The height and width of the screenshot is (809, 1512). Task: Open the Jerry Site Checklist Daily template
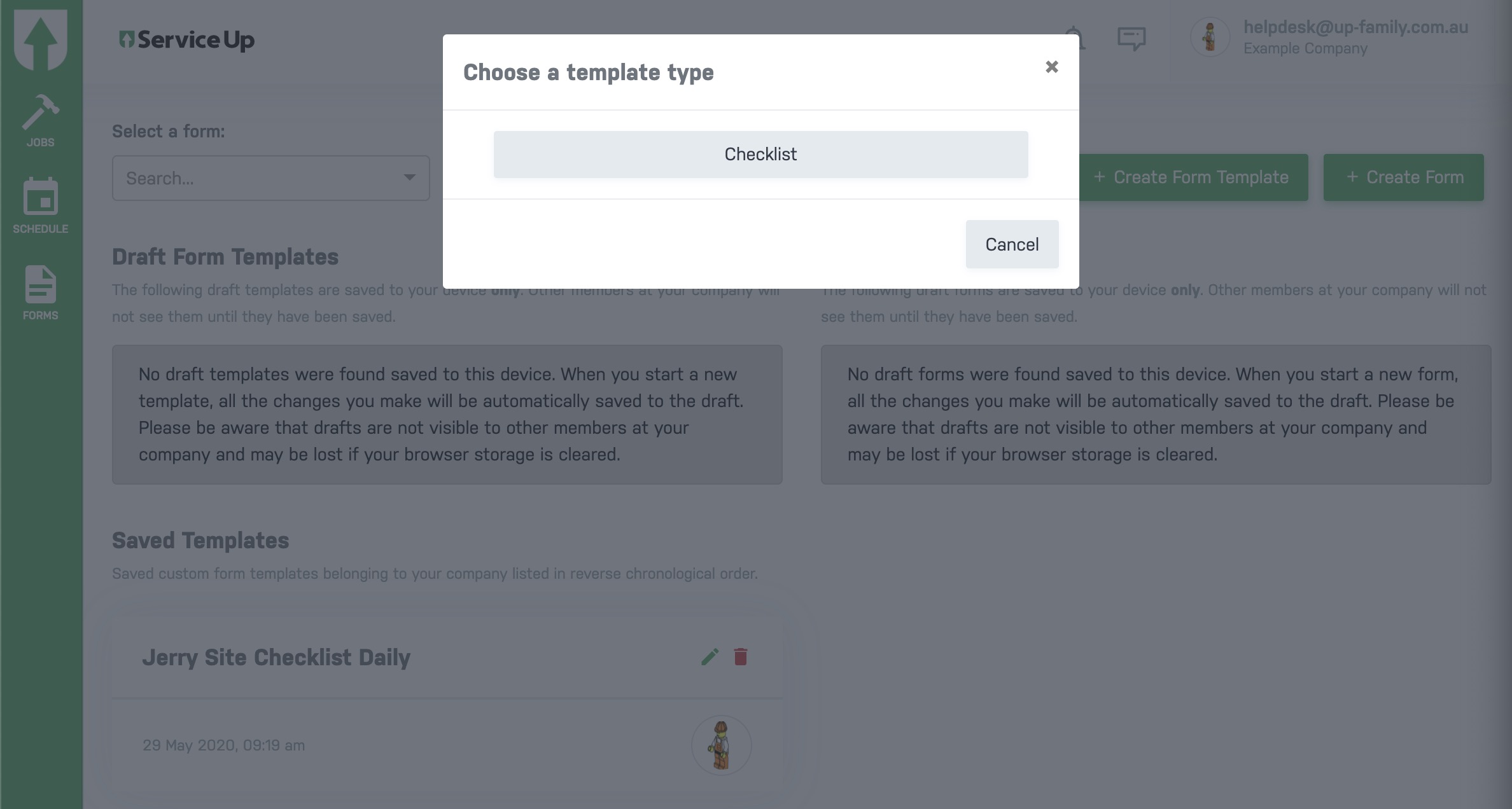pyautogui.click(x=276, y=657)
